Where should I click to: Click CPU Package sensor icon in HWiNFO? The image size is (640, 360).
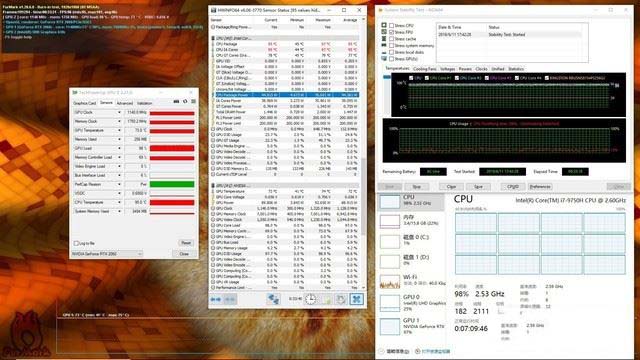[213, 44]
